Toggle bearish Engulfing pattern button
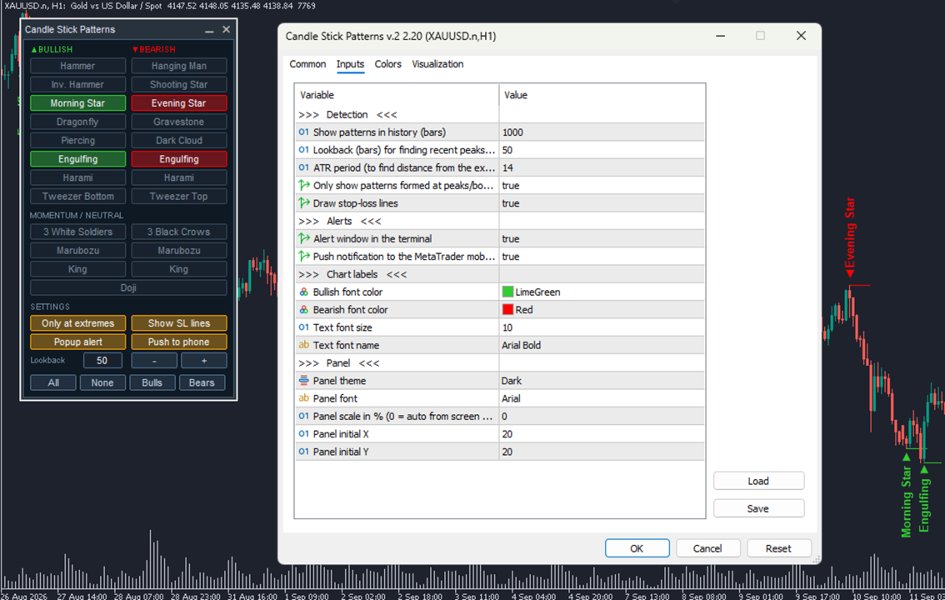The width and height of the screenshot is (945, 600). 179,159
